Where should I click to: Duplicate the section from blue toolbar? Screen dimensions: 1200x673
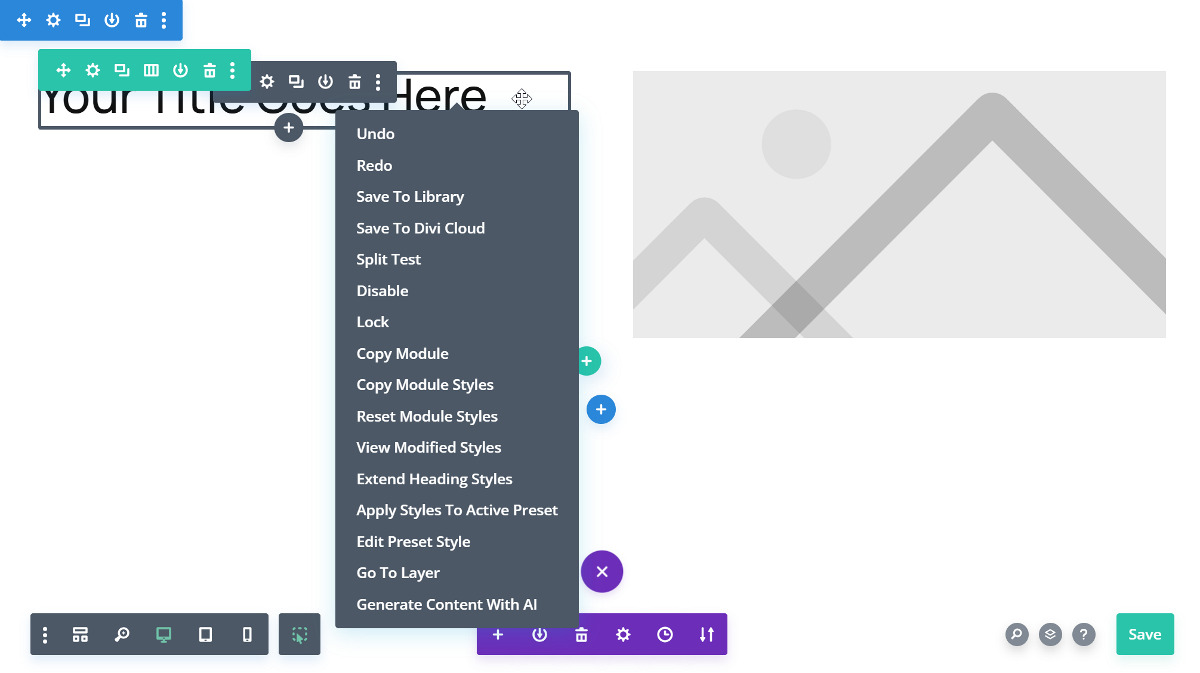82,20
